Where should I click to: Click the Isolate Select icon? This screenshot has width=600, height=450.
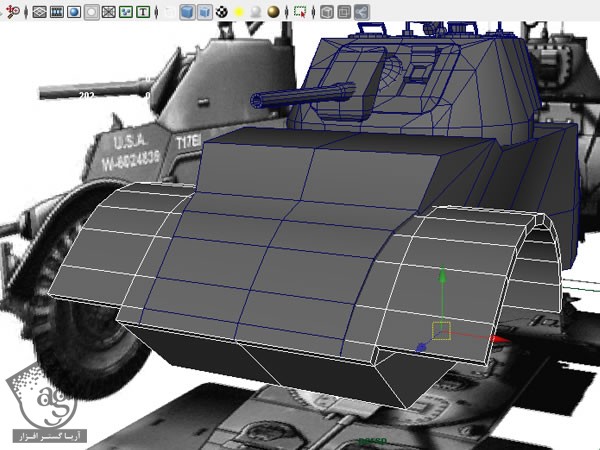tap(299, 13)
